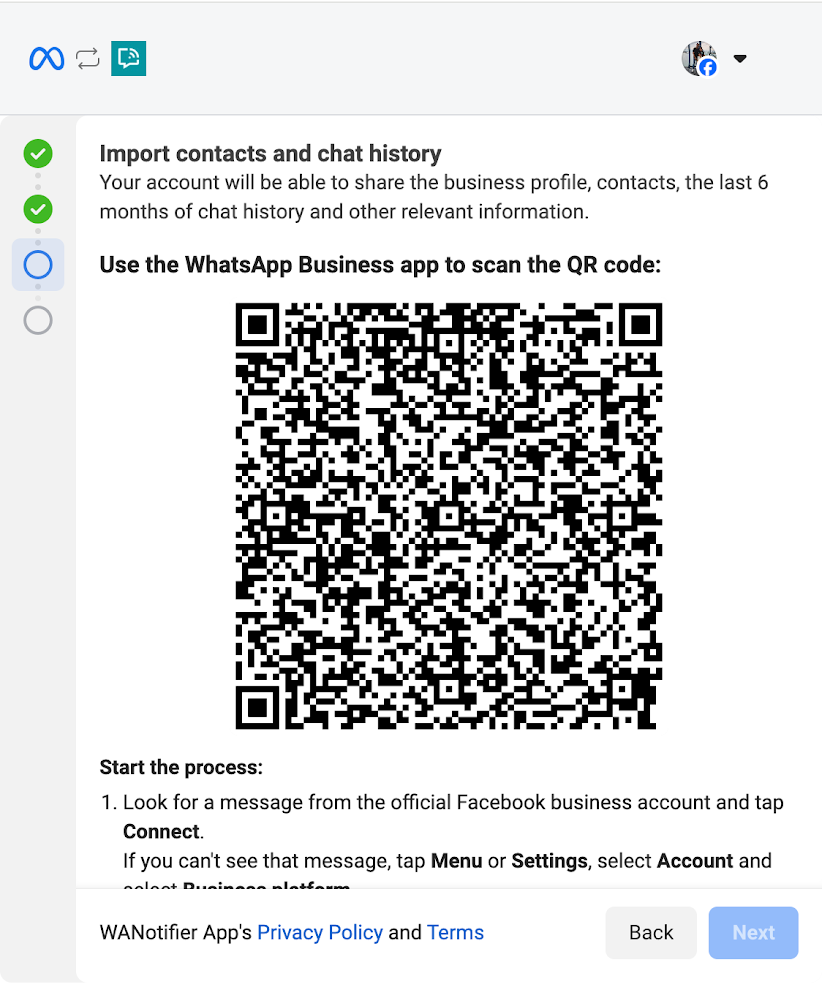Click the scan the QR code instruction text
Image resolution: width=822 pixels, height=987 pixels.
pyautogui.click(x=380, y=265)
